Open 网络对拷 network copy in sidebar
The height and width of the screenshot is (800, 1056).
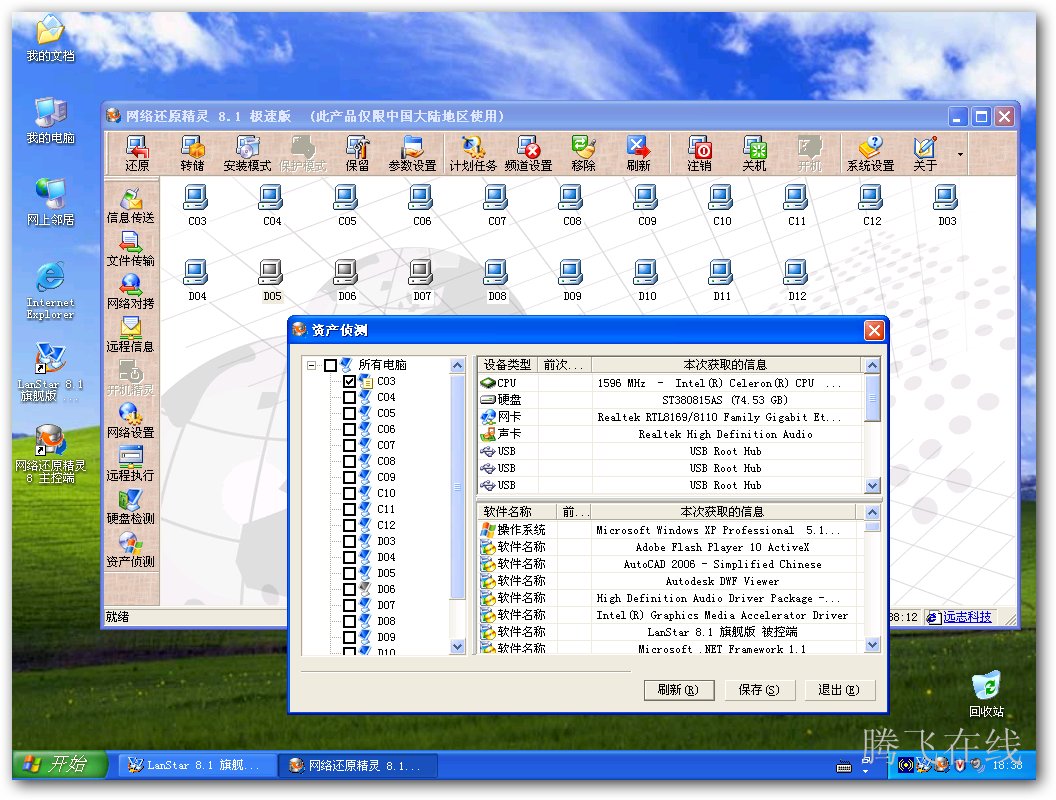pyautogui.click(x=130, y=292)
